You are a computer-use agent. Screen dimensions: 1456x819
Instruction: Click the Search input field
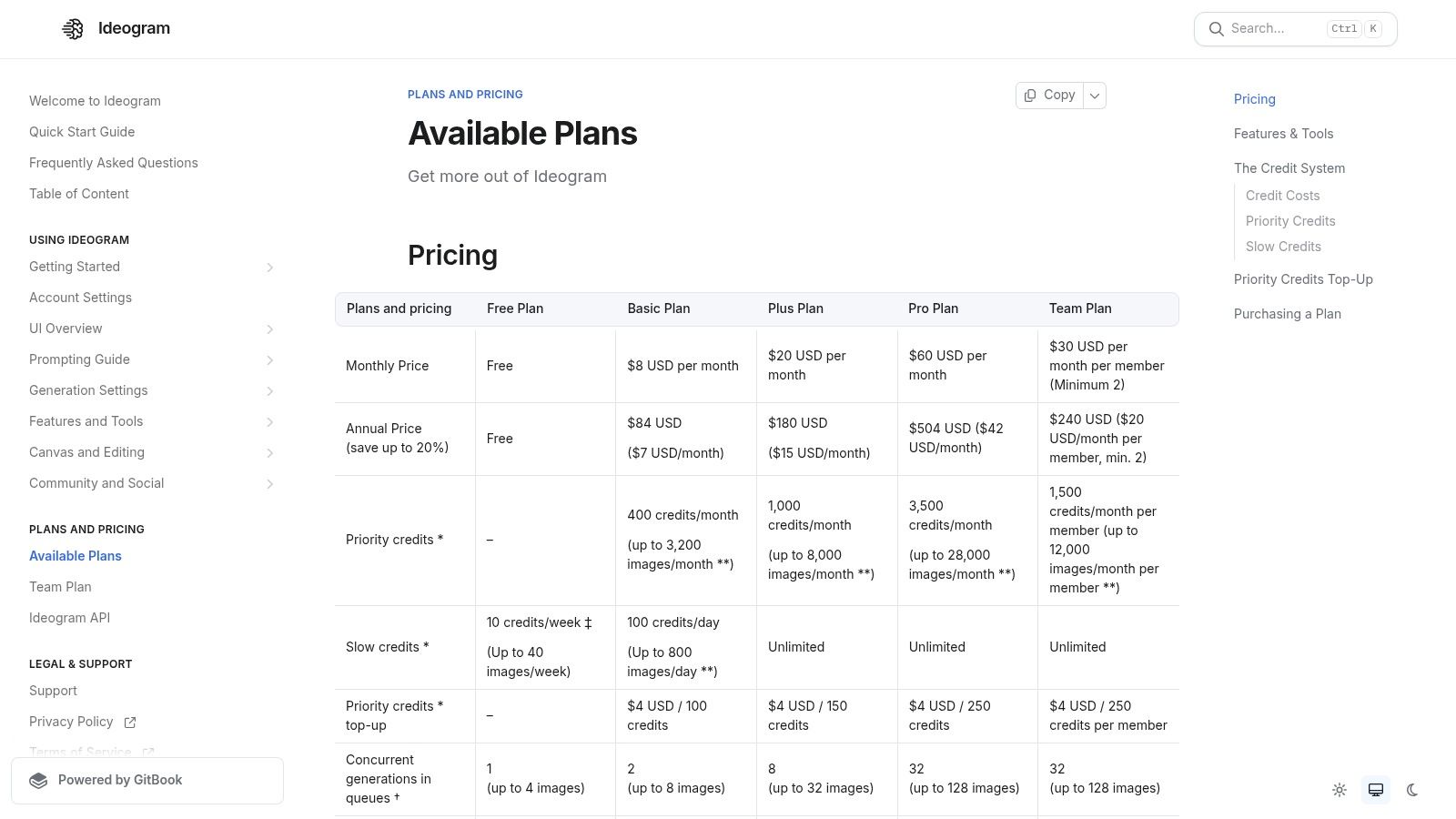[x=1274, y=29]
